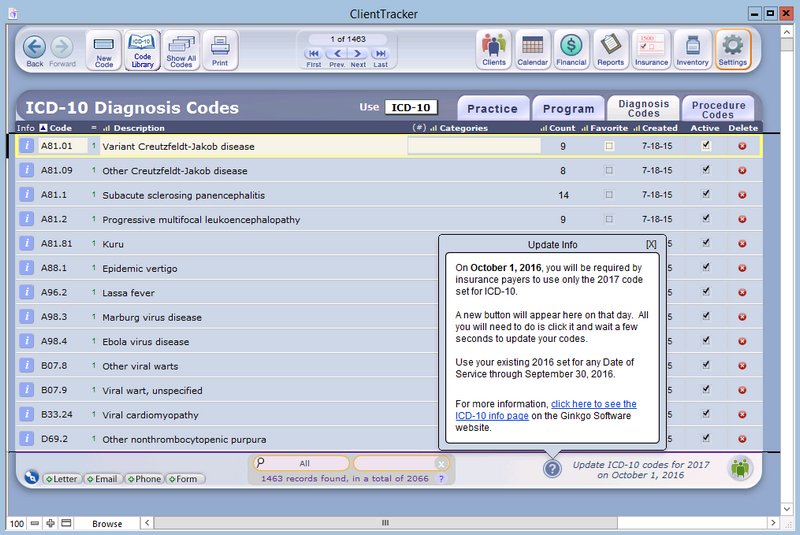This screenshot has width=800, height=535.
Task: Click the Phone button
Action: point(144,479)
